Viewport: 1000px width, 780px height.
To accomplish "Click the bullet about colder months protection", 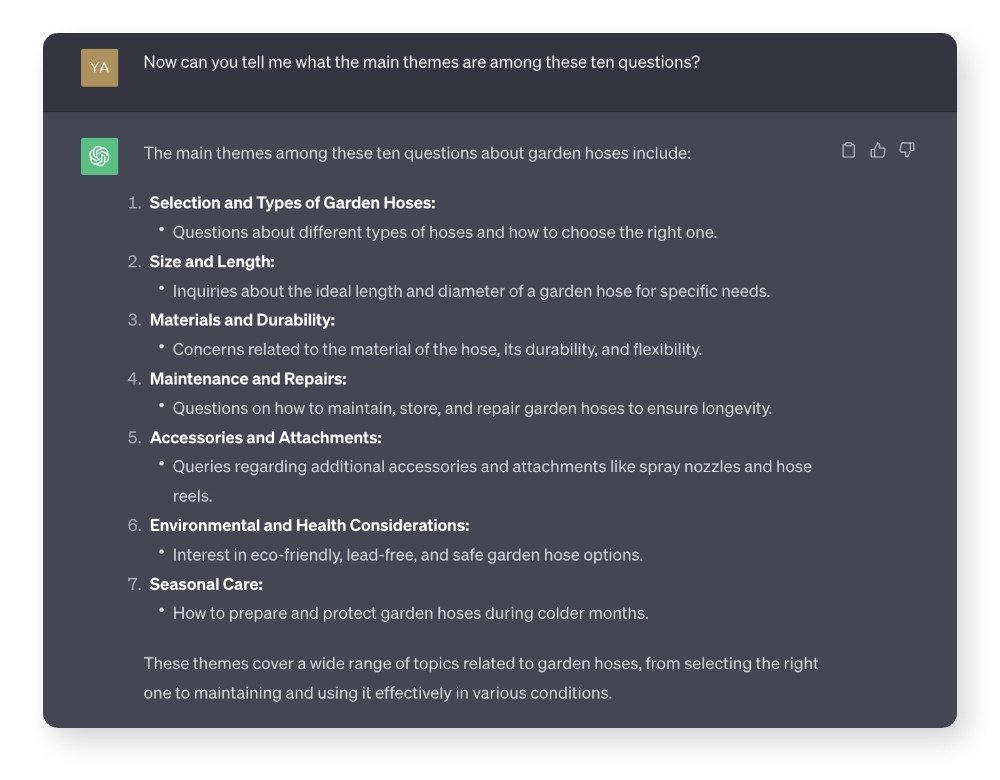I will pyautogui.click(x=410, y=613).
